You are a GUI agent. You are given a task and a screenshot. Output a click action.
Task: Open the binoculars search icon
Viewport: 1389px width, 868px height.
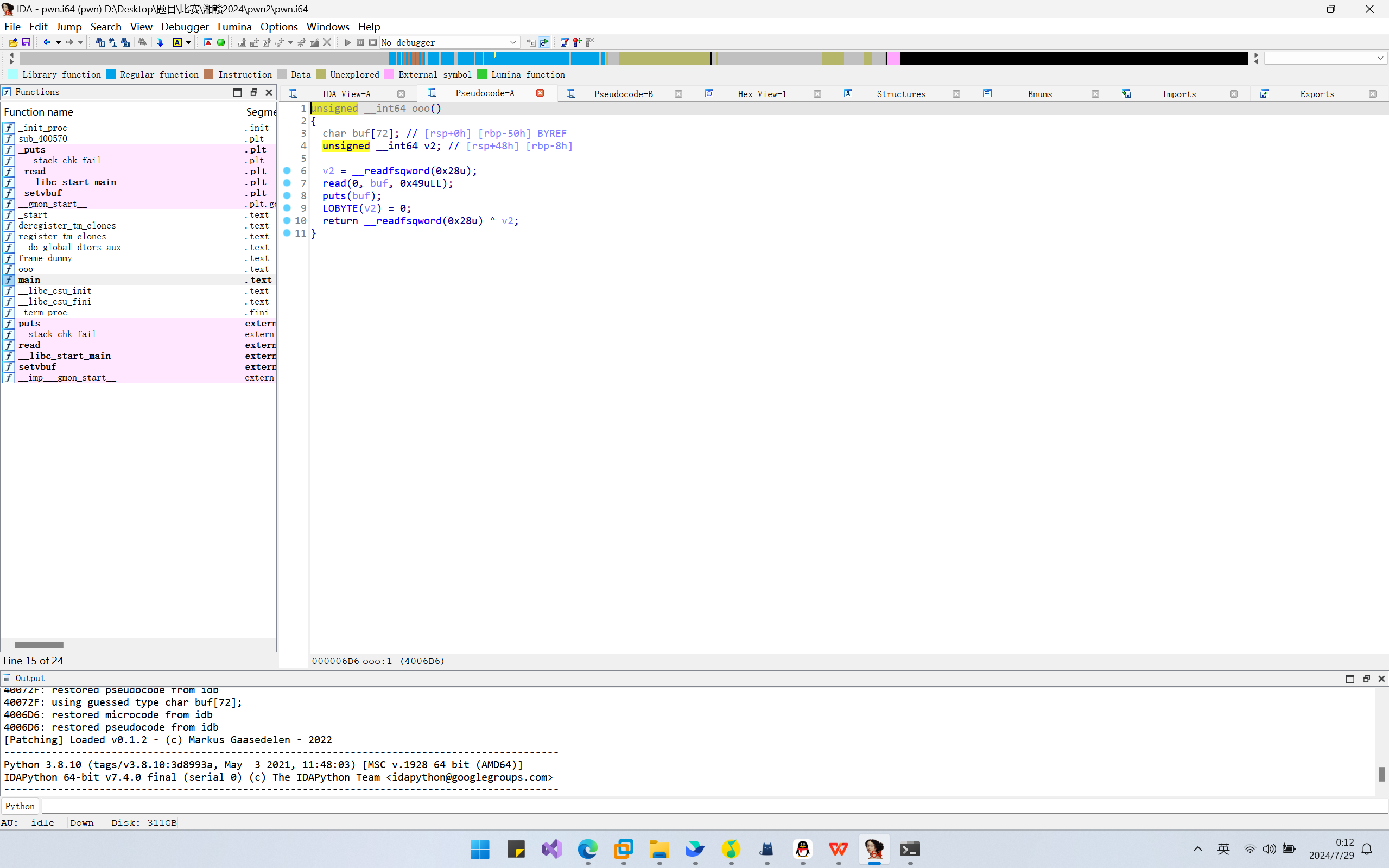point(100,42)
